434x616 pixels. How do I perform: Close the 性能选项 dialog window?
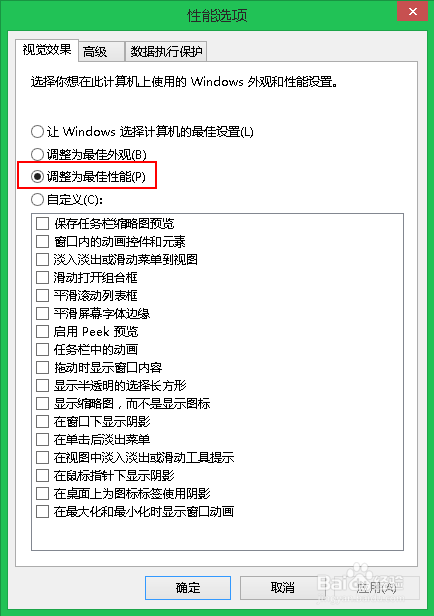point(412,11)
